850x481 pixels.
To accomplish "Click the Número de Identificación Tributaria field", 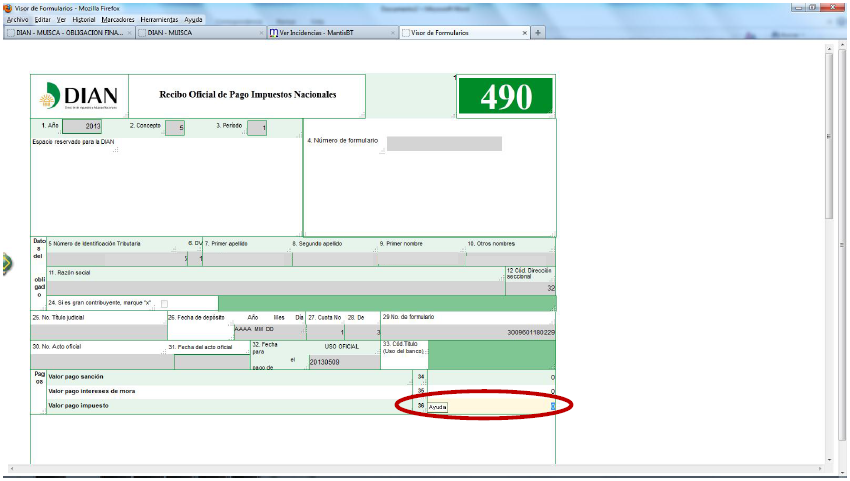I will coord(117,259).
